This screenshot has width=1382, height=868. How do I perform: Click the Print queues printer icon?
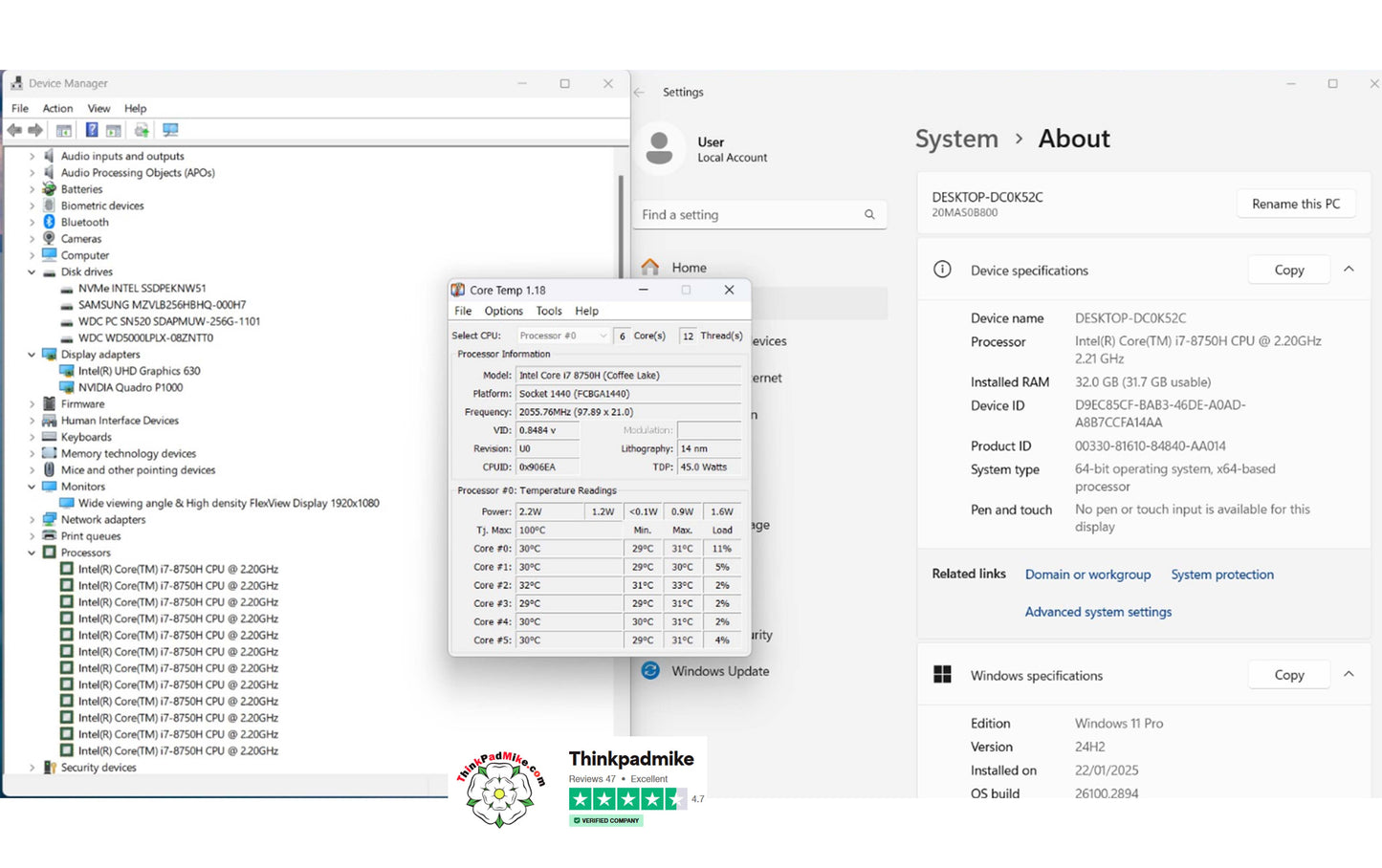click(x=50, y=535)
